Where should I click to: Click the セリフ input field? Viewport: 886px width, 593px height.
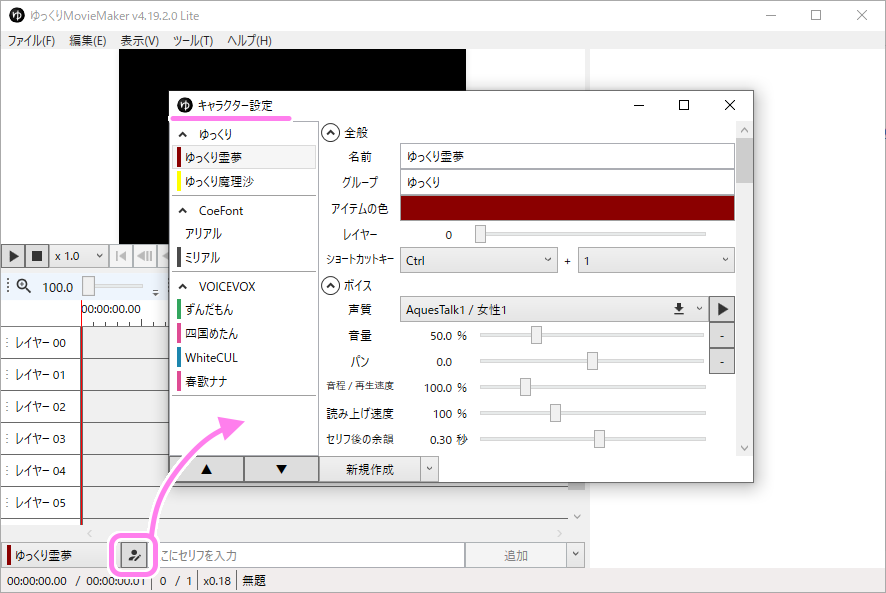(x=311, y=556)
